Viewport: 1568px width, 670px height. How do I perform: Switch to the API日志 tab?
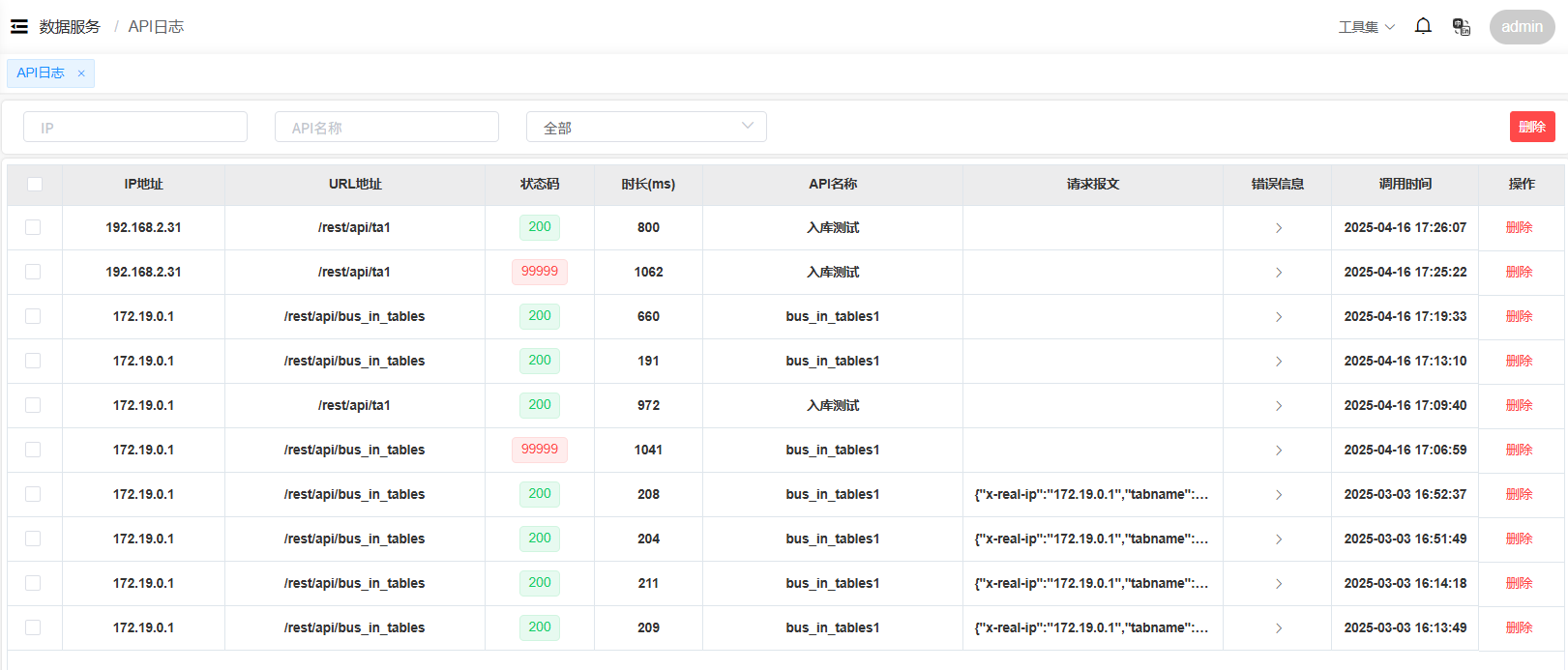tap(41, 73)
